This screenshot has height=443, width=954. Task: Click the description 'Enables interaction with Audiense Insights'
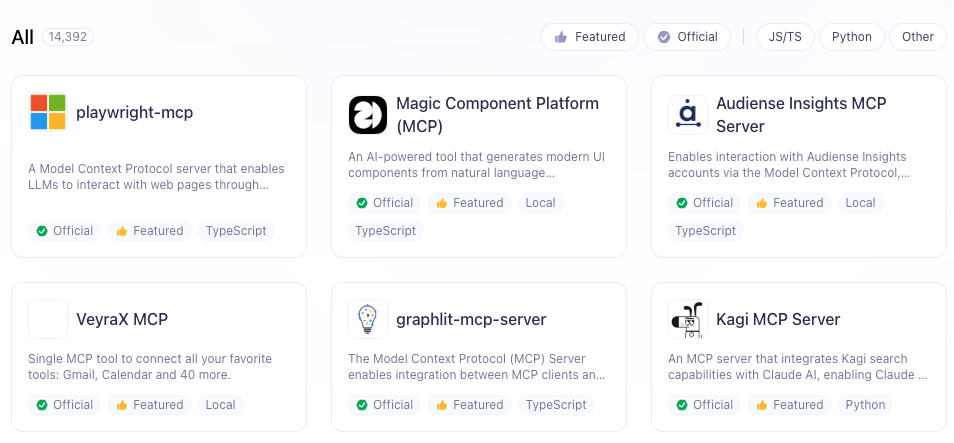[x=789, y=165]
